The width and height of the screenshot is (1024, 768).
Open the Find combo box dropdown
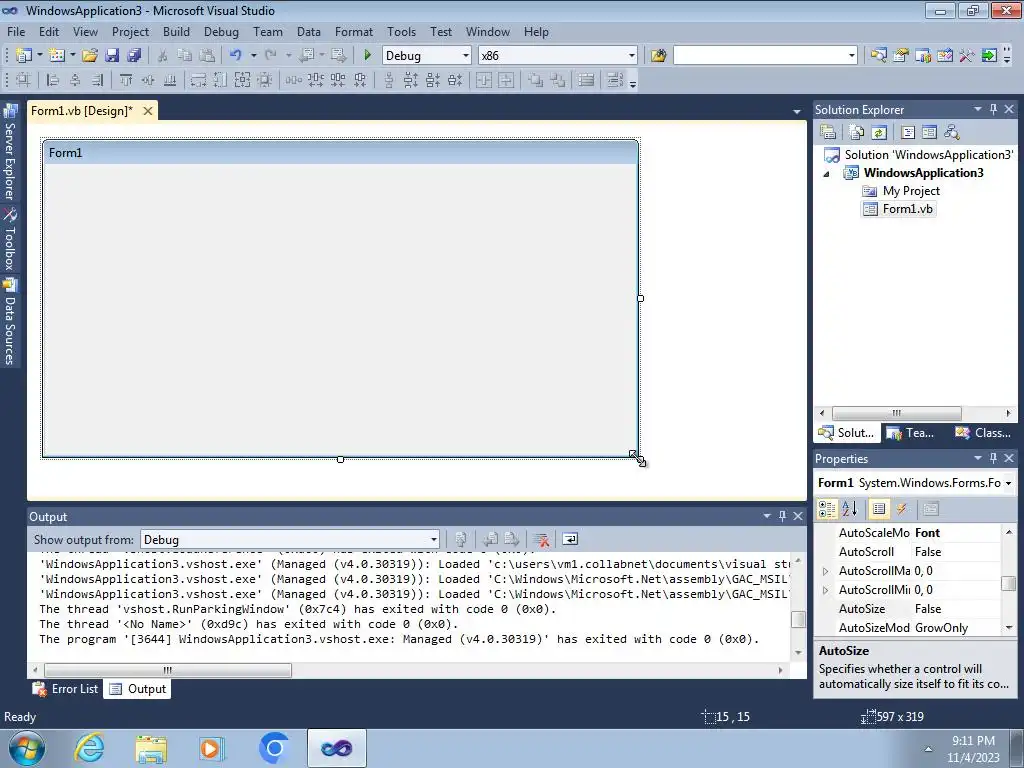[852, 56]
